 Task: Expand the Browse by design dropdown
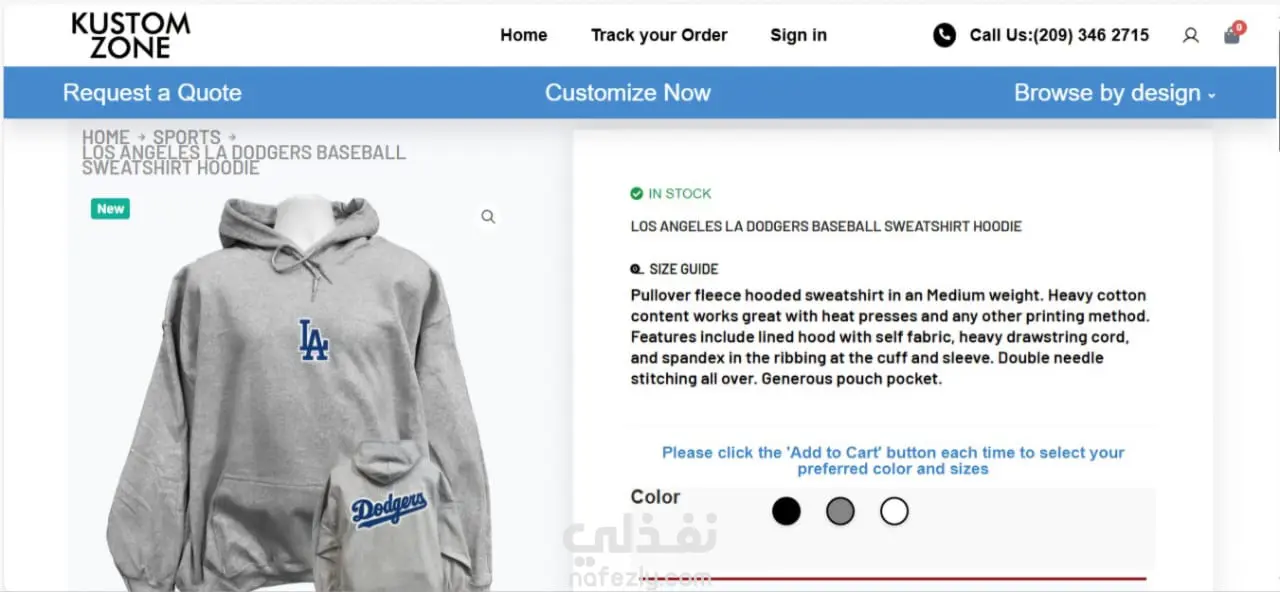[x=1115, y=93]
